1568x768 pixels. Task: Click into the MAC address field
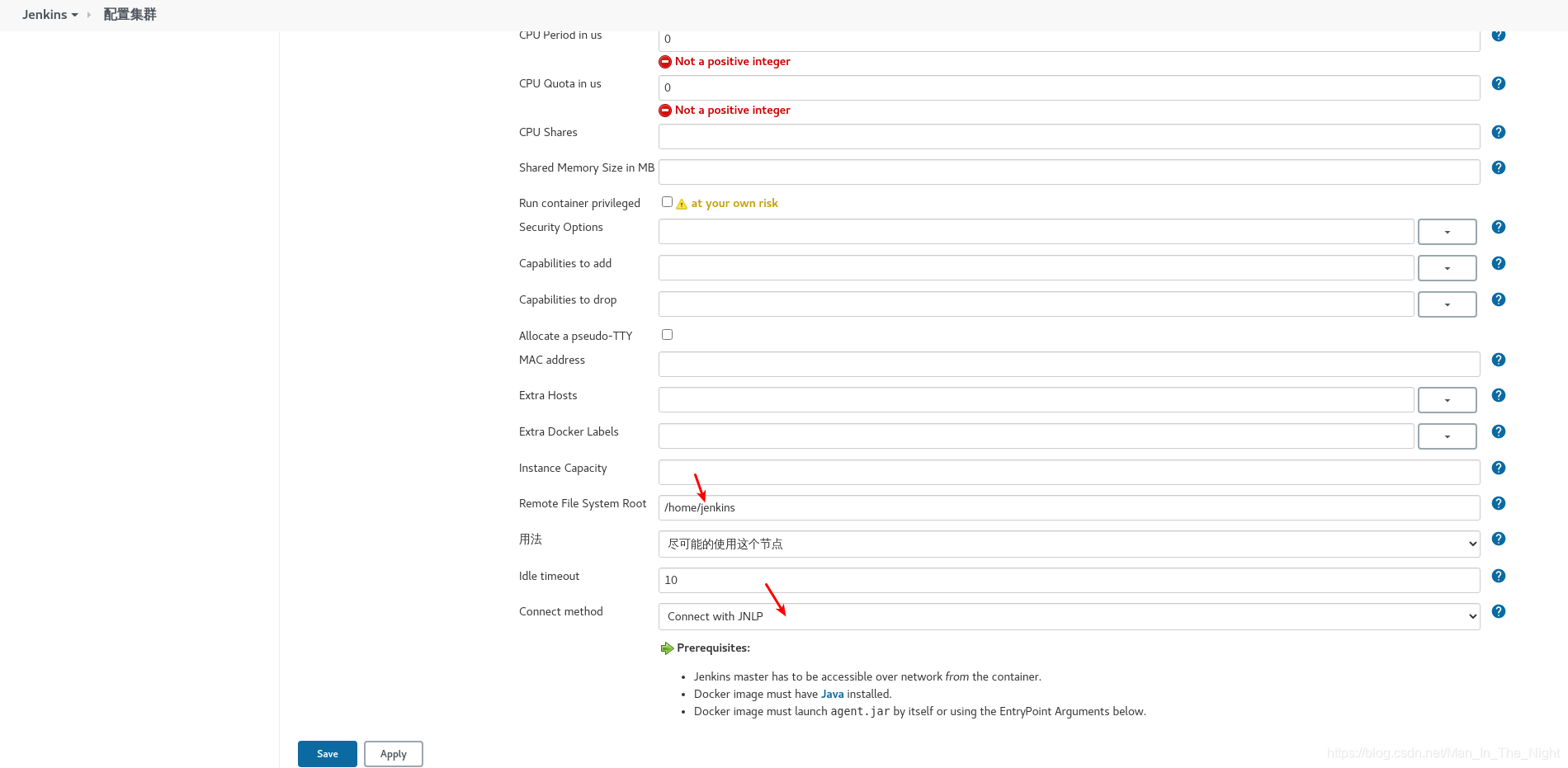pos(1069,365)
